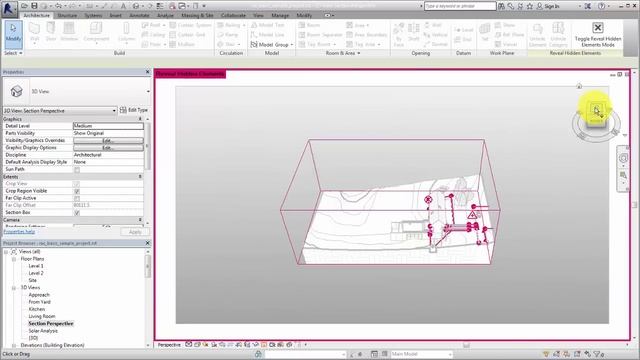Viewport: 640px width, 360px height.
Task: Click the highlighted Reveal Hidden Elements lightbulb icon
Action: tap(264, 345)
